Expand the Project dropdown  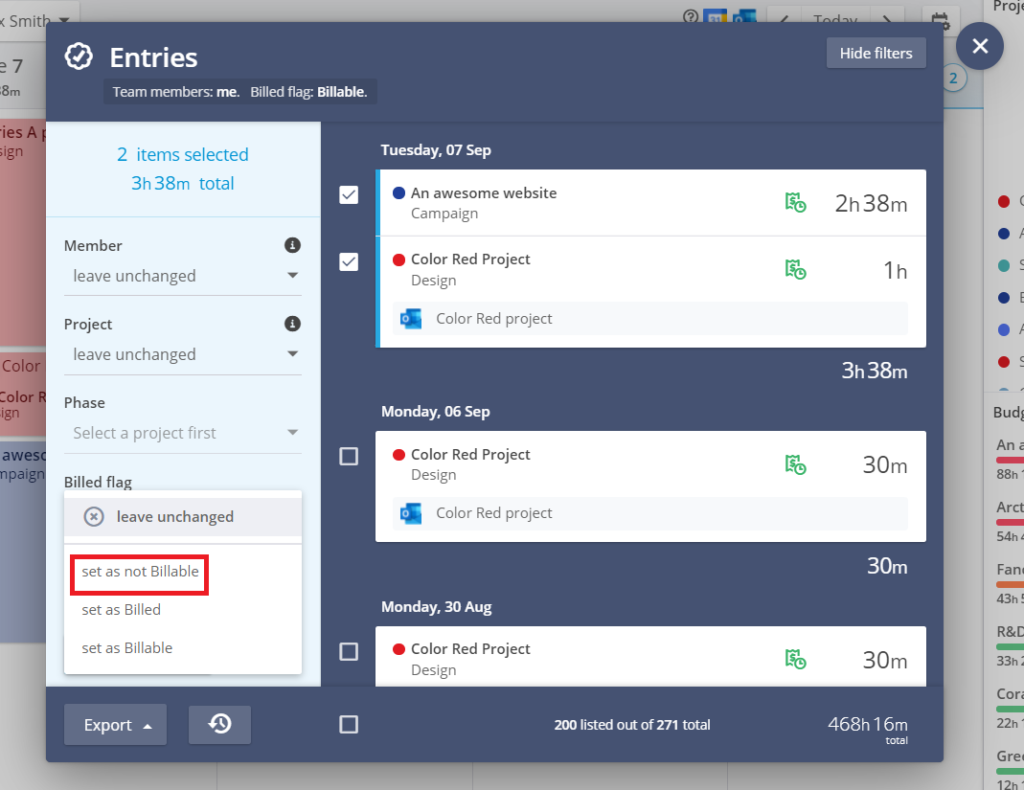tap(183, 355)
